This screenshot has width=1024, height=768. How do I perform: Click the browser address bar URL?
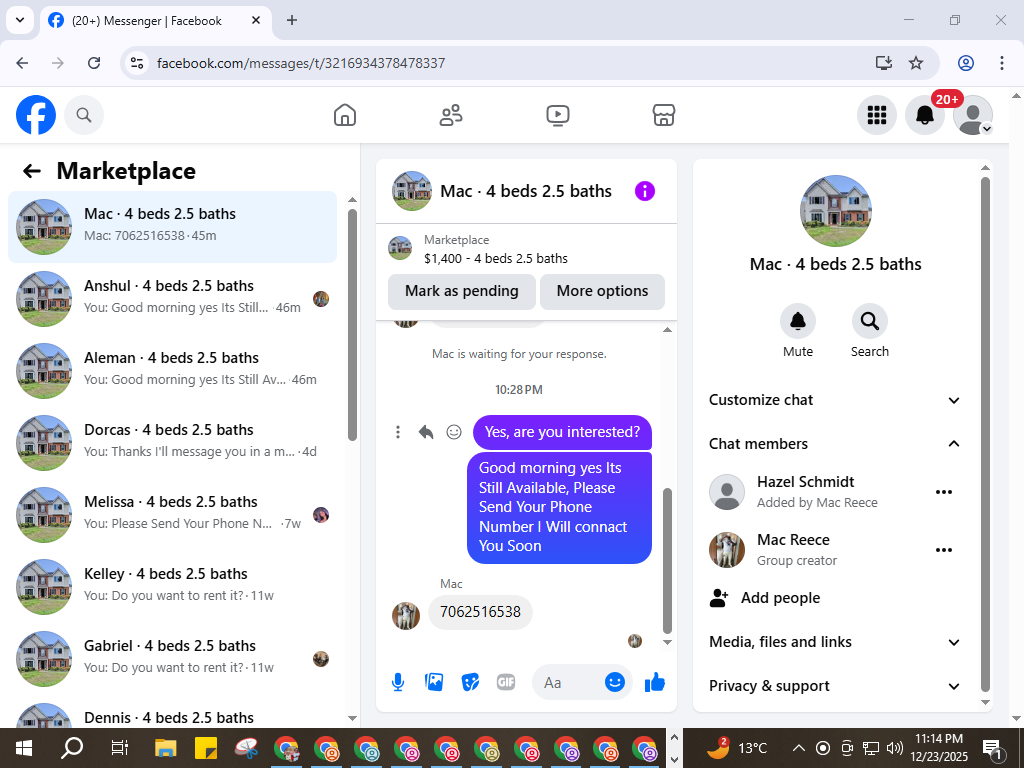301,63
